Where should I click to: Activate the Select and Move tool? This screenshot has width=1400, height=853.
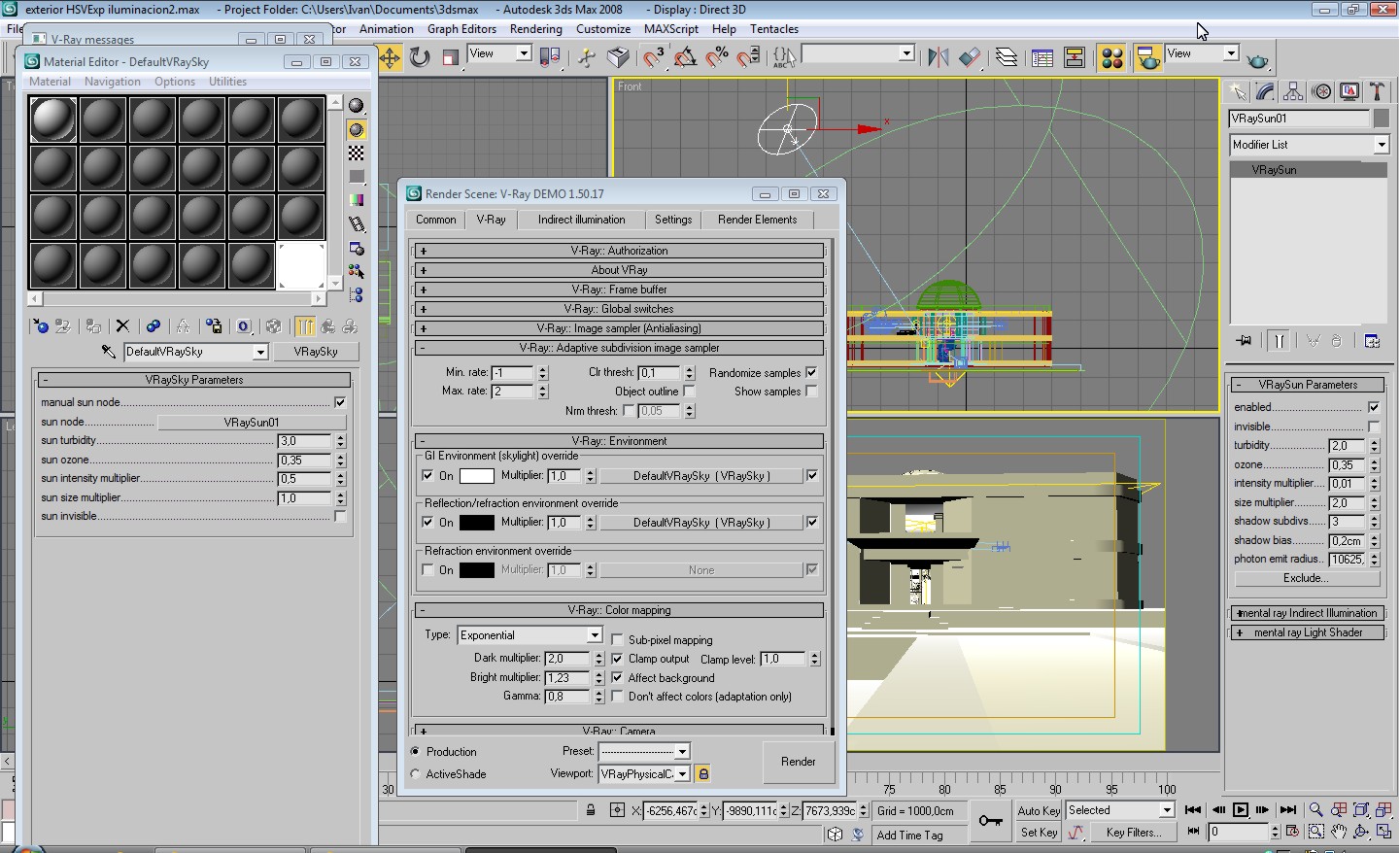click(390, 58)
